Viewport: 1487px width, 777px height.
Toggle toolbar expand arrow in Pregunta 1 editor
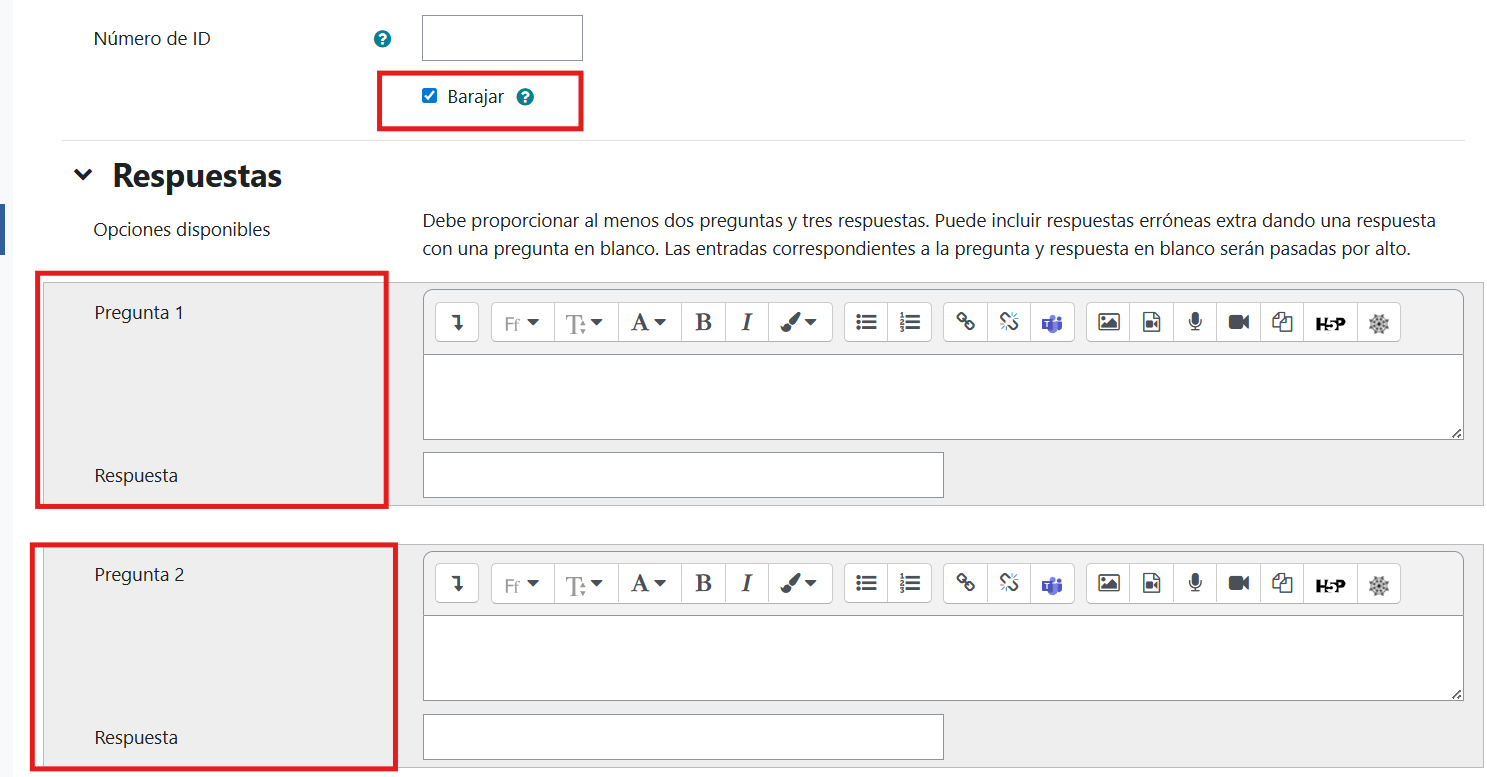coord(457,322)
